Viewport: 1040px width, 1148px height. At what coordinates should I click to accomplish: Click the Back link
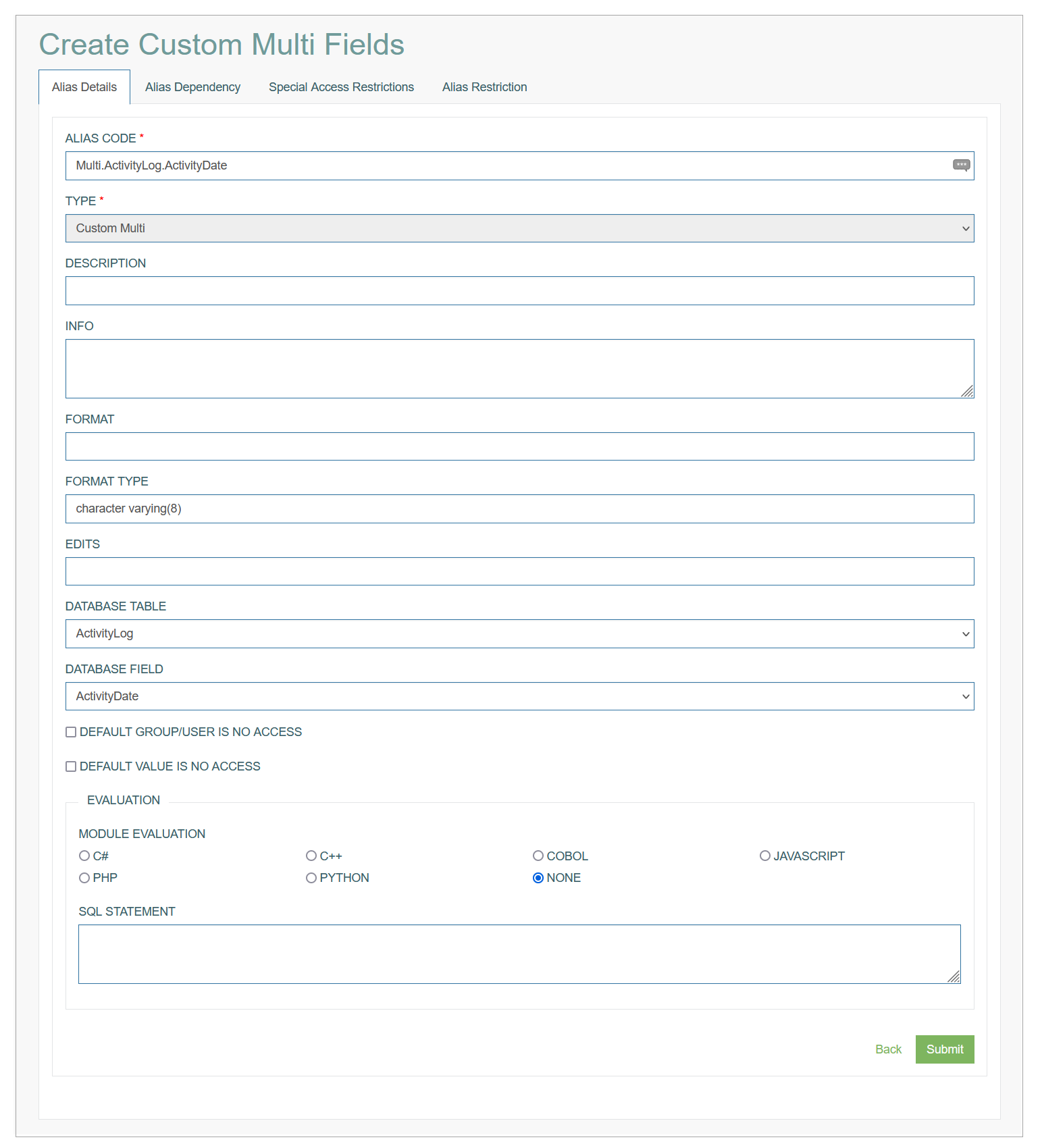click(x=888, y=1049)
